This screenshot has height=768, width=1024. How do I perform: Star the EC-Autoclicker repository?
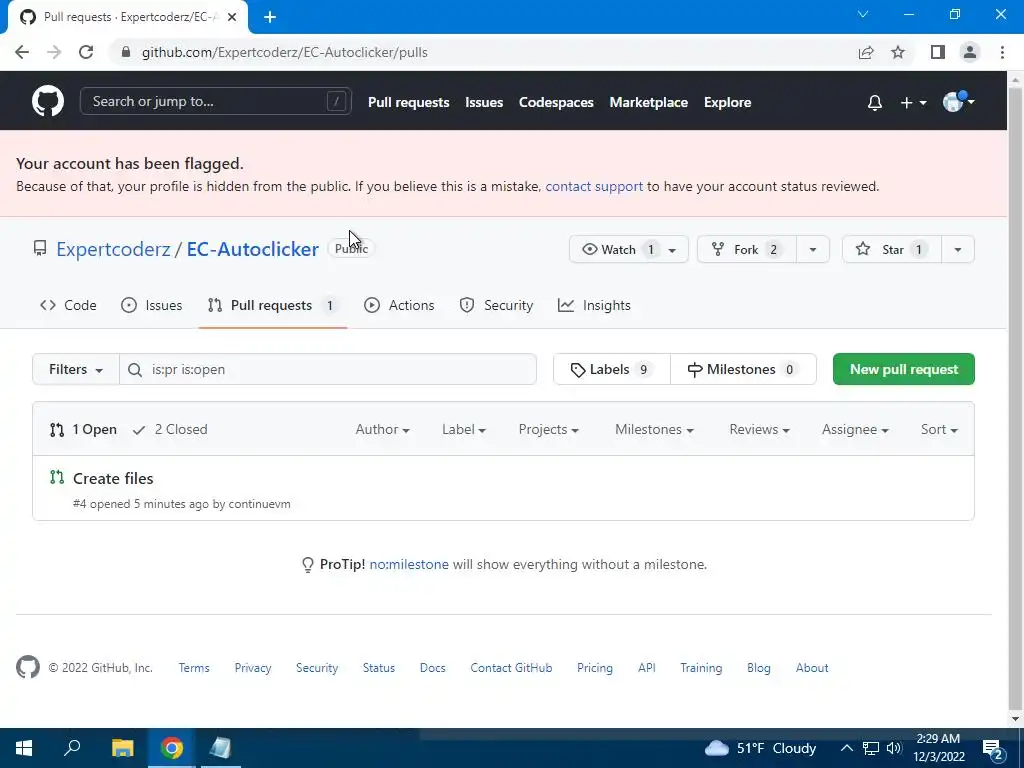(892, 249)
